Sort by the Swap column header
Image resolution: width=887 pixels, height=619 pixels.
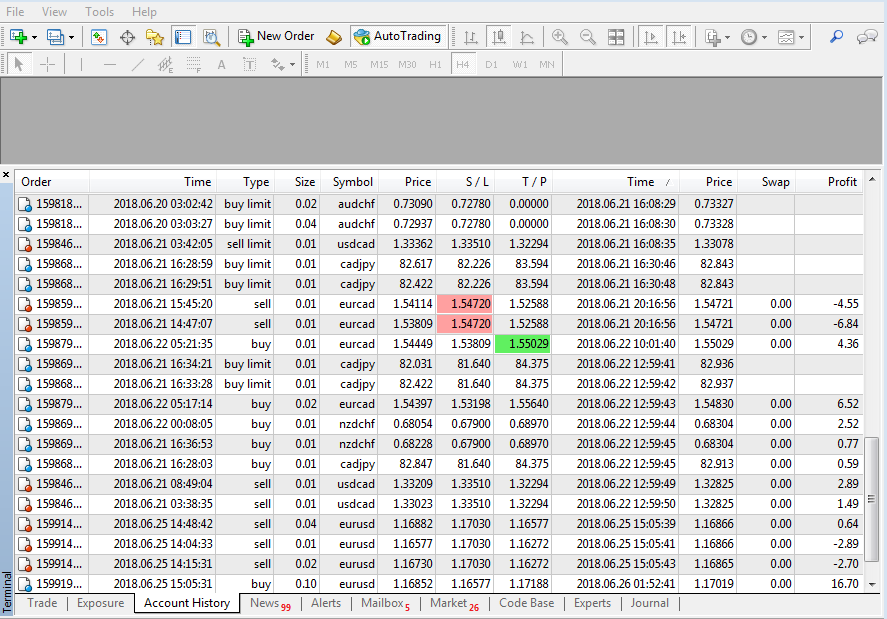point(766,182)
